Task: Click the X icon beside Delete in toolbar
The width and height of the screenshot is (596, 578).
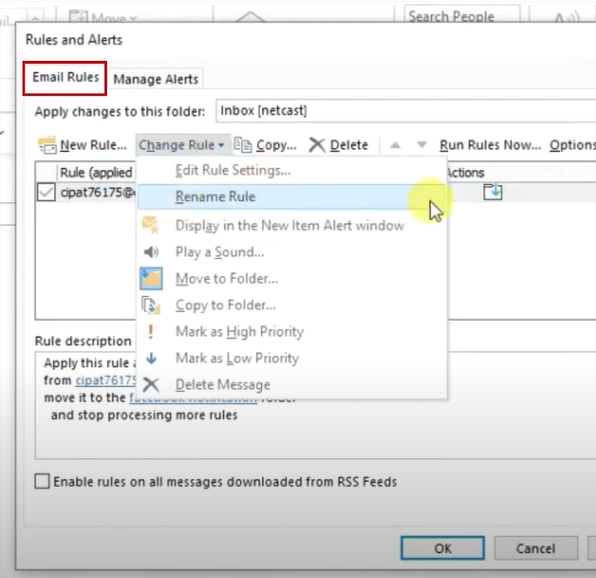Action: (317, 145)
